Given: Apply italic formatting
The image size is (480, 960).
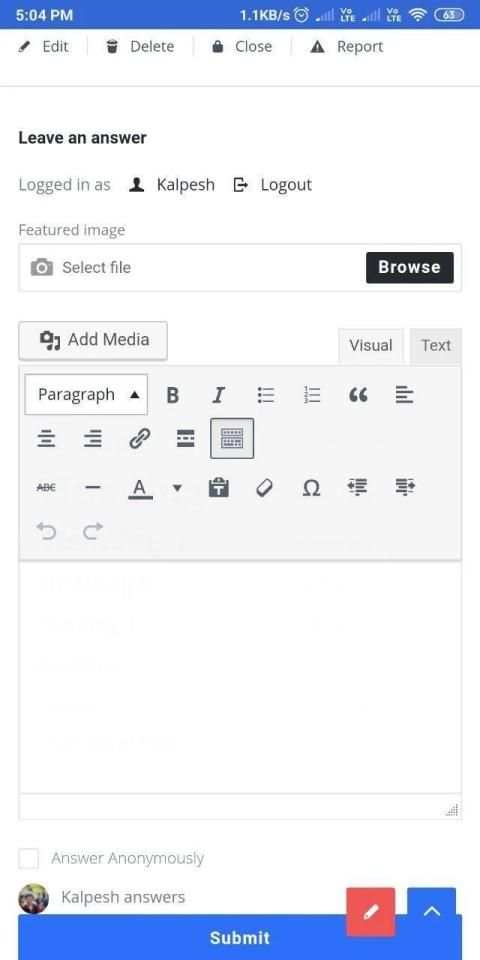Looking at the screenshot, I should pos(219,395).
